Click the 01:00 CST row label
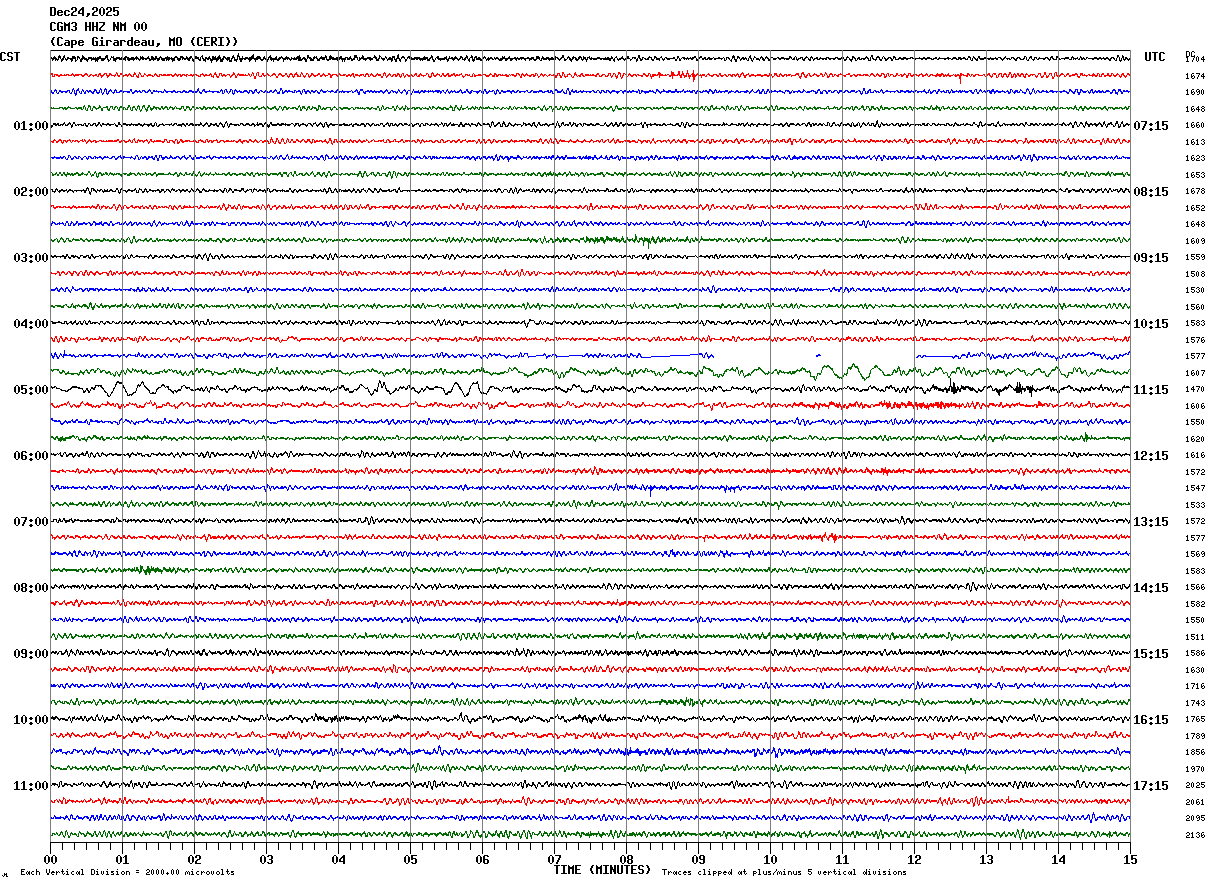Screen dimensions: 1210x886 click(x=31, y=126)
